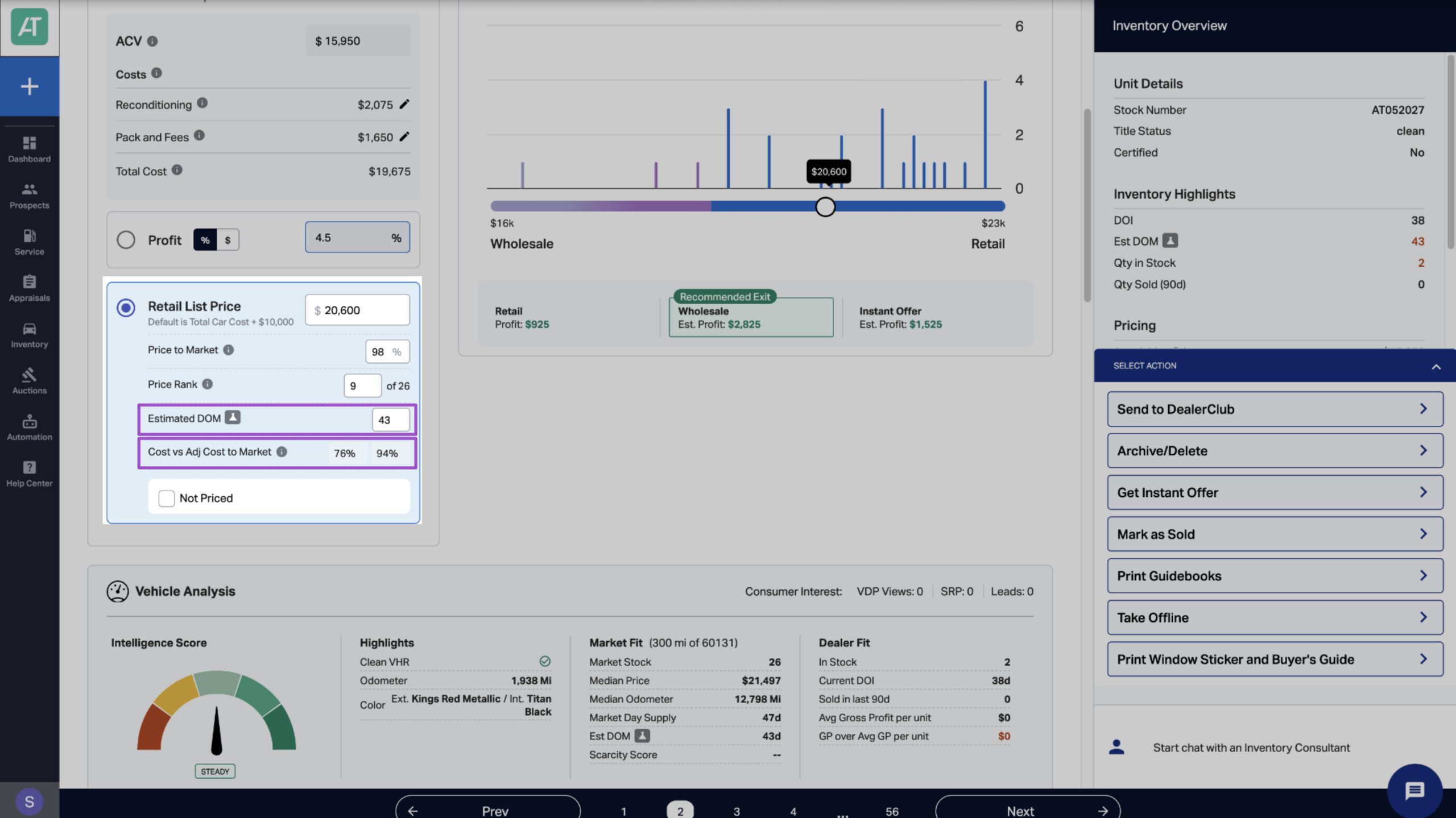
Task: Select the Retail List Price radio button
Action: tap(126, 308)
